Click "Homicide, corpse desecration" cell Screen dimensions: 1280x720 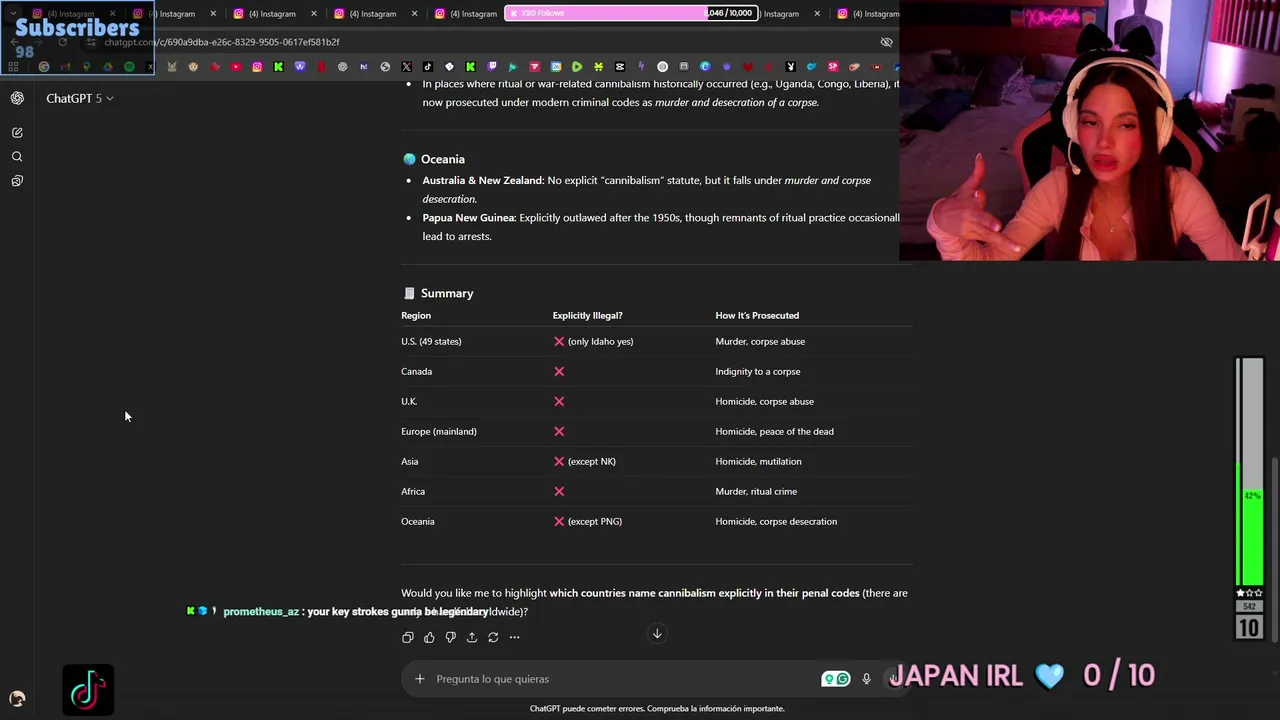coord(776,521)
